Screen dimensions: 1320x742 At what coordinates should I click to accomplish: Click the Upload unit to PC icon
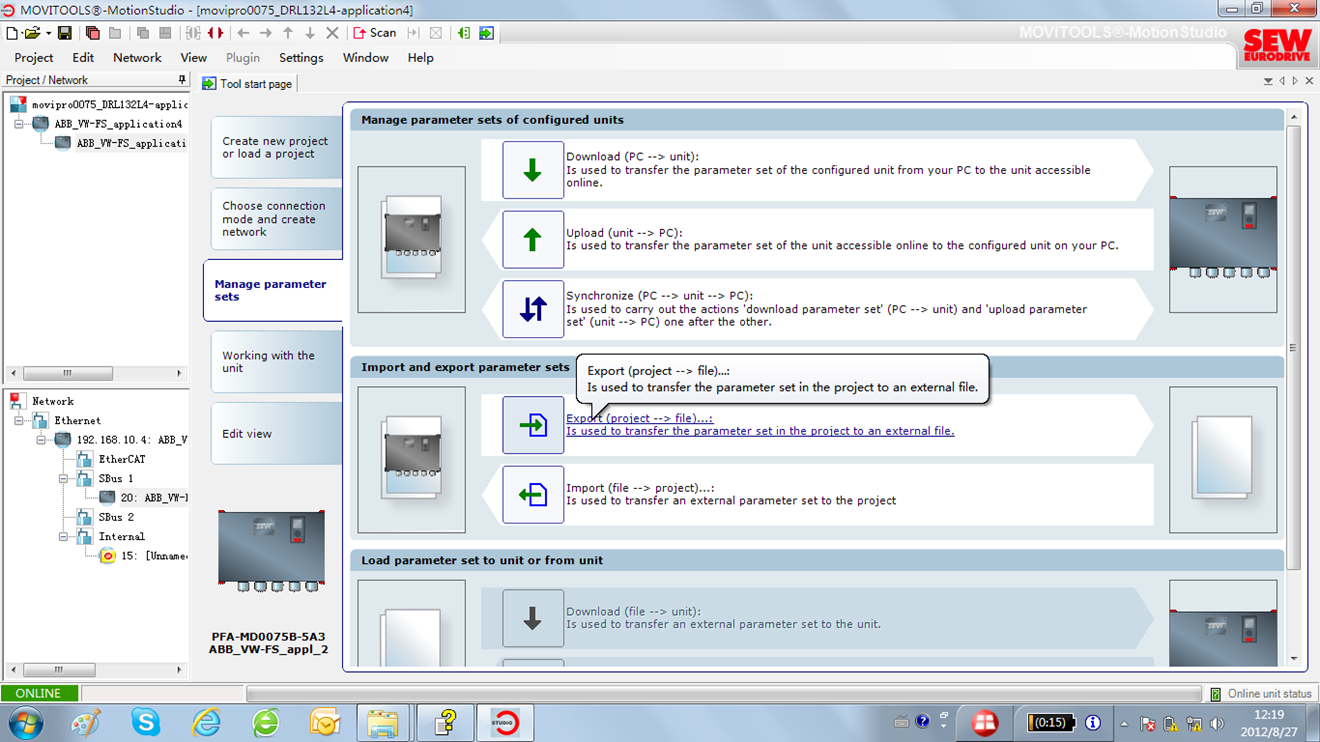pyautogui.click(x=532, y=240)
